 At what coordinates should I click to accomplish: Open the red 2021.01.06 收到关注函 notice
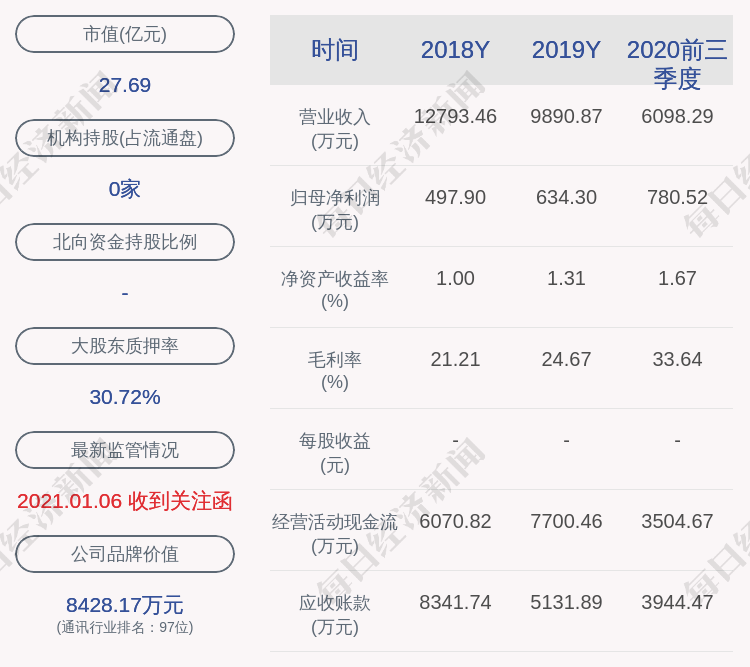point(125,501)
